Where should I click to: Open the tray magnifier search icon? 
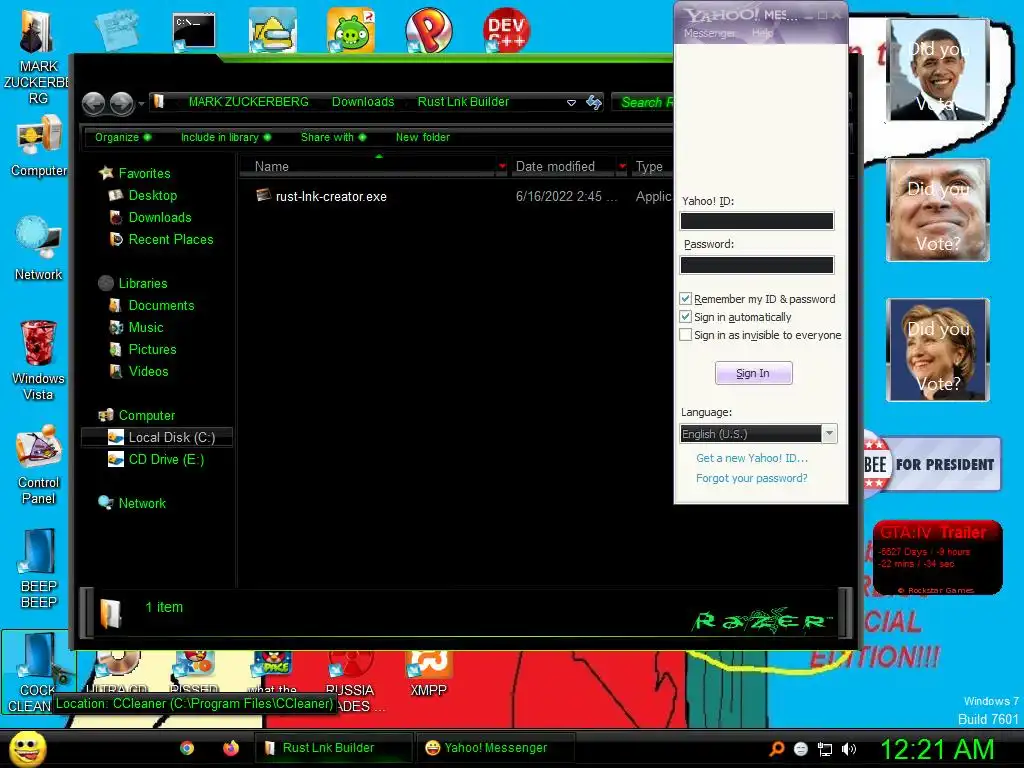pyautogui.click(x=777, y=749)
